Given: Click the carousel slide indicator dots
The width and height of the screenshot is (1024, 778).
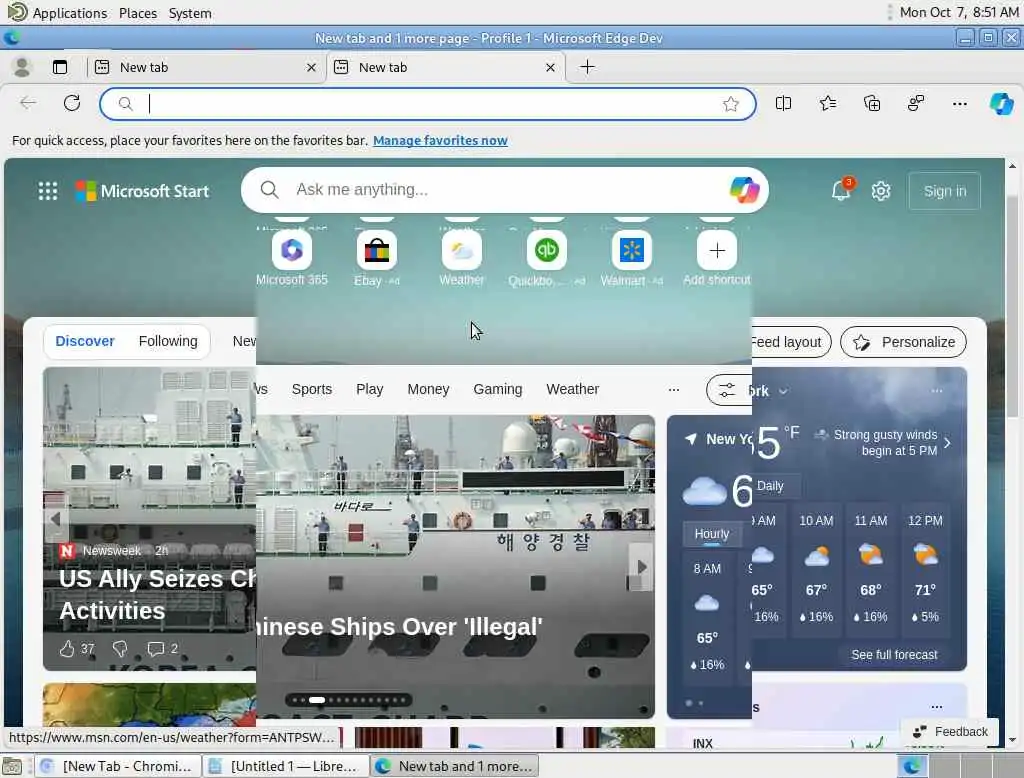Looking at the screenshot, I should tap(349, 700).
